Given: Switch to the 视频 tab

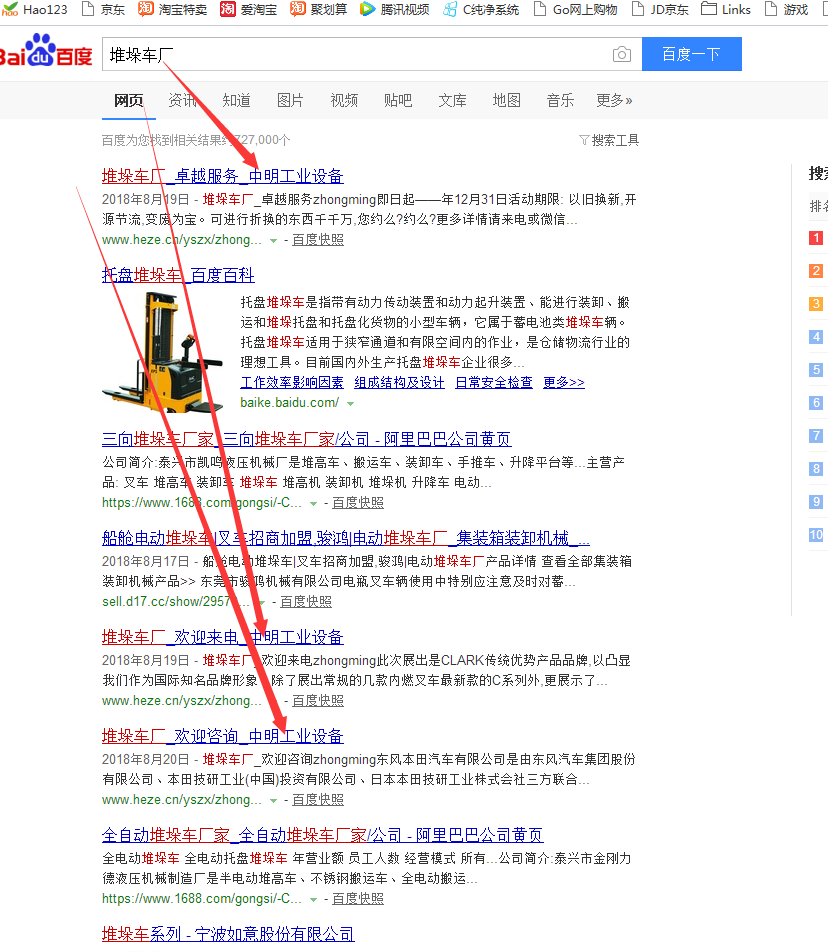Looking at the screenshot, I should [x=344, y=100].
